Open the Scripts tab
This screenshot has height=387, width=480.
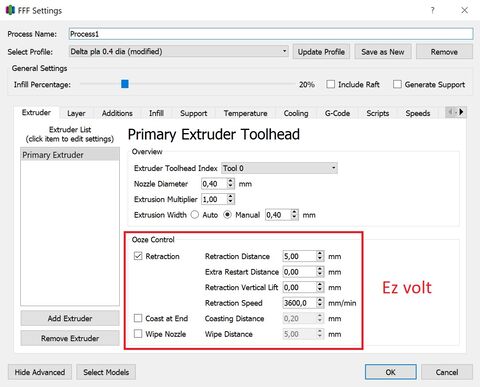pyautogui.click(x=378, y=113)
